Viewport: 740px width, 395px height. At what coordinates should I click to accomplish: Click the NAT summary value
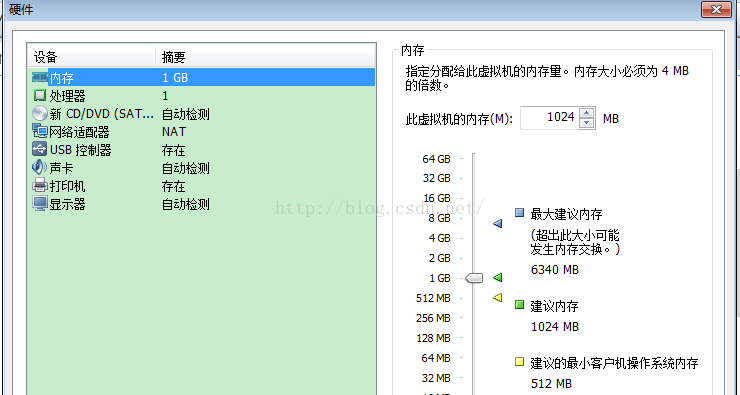pyautogui.click(x=174, y=132)
